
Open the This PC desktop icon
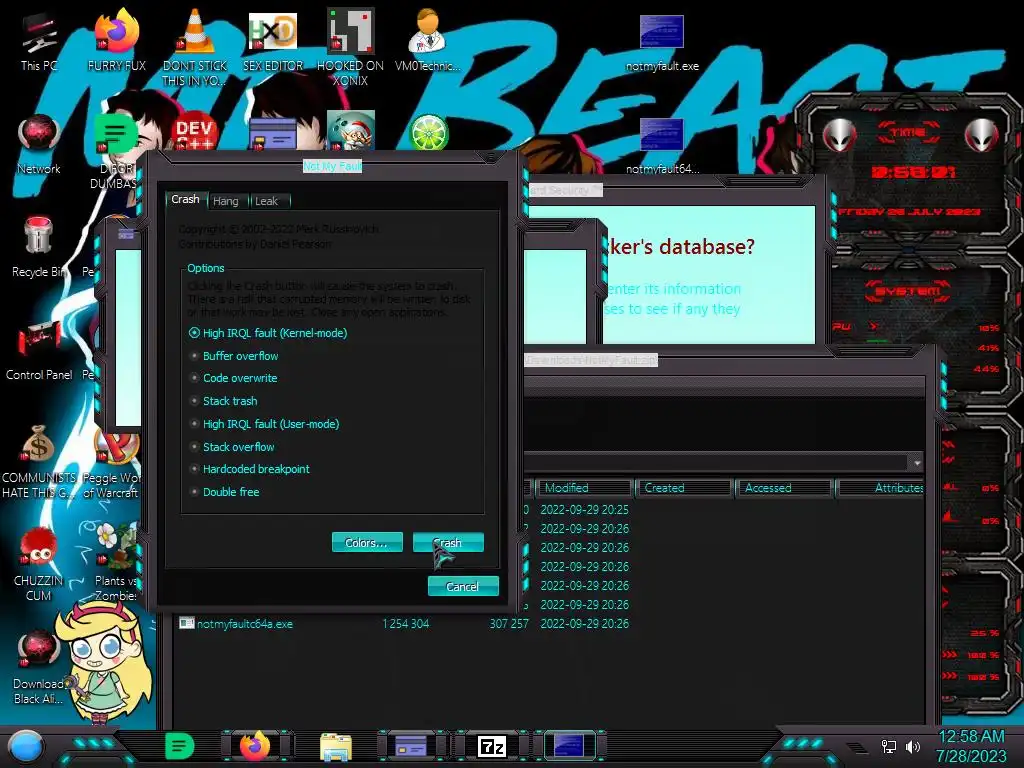(39, 42)
